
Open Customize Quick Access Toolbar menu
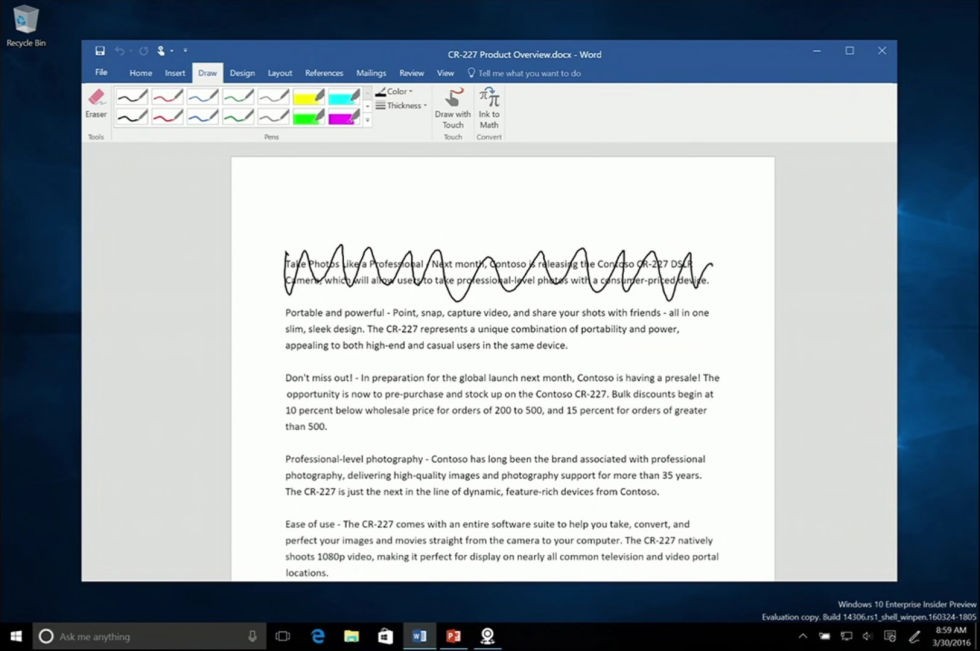185,51
